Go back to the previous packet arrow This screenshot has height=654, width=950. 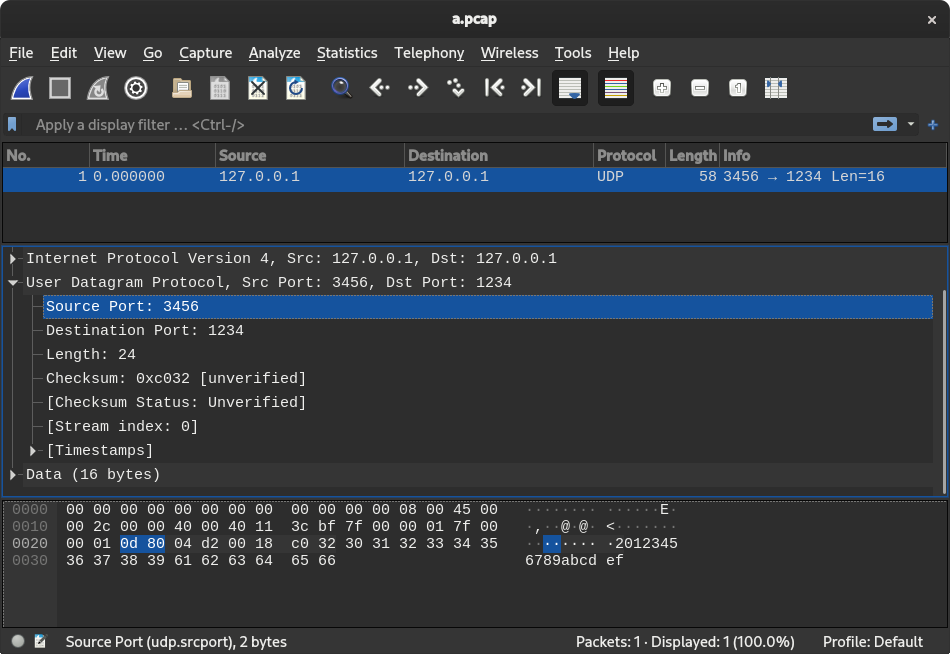point(379,88)
